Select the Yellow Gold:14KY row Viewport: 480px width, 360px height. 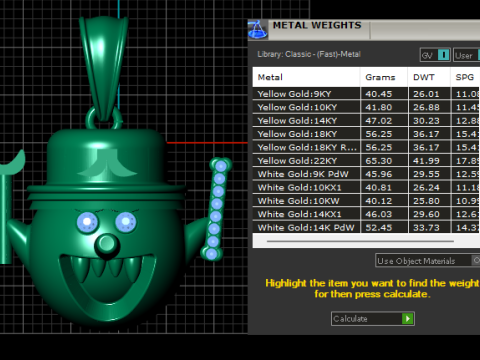[366, 121]
